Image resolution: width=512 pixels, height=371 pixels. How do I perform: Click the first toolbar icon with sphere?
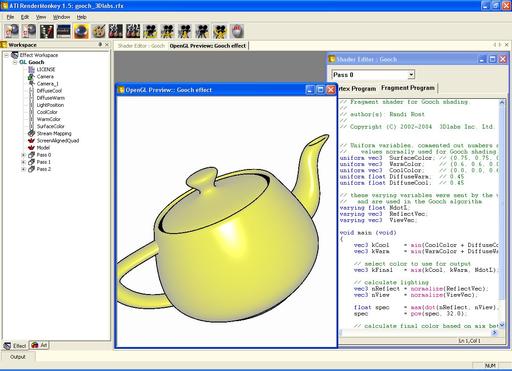click(x=12, y=31)
